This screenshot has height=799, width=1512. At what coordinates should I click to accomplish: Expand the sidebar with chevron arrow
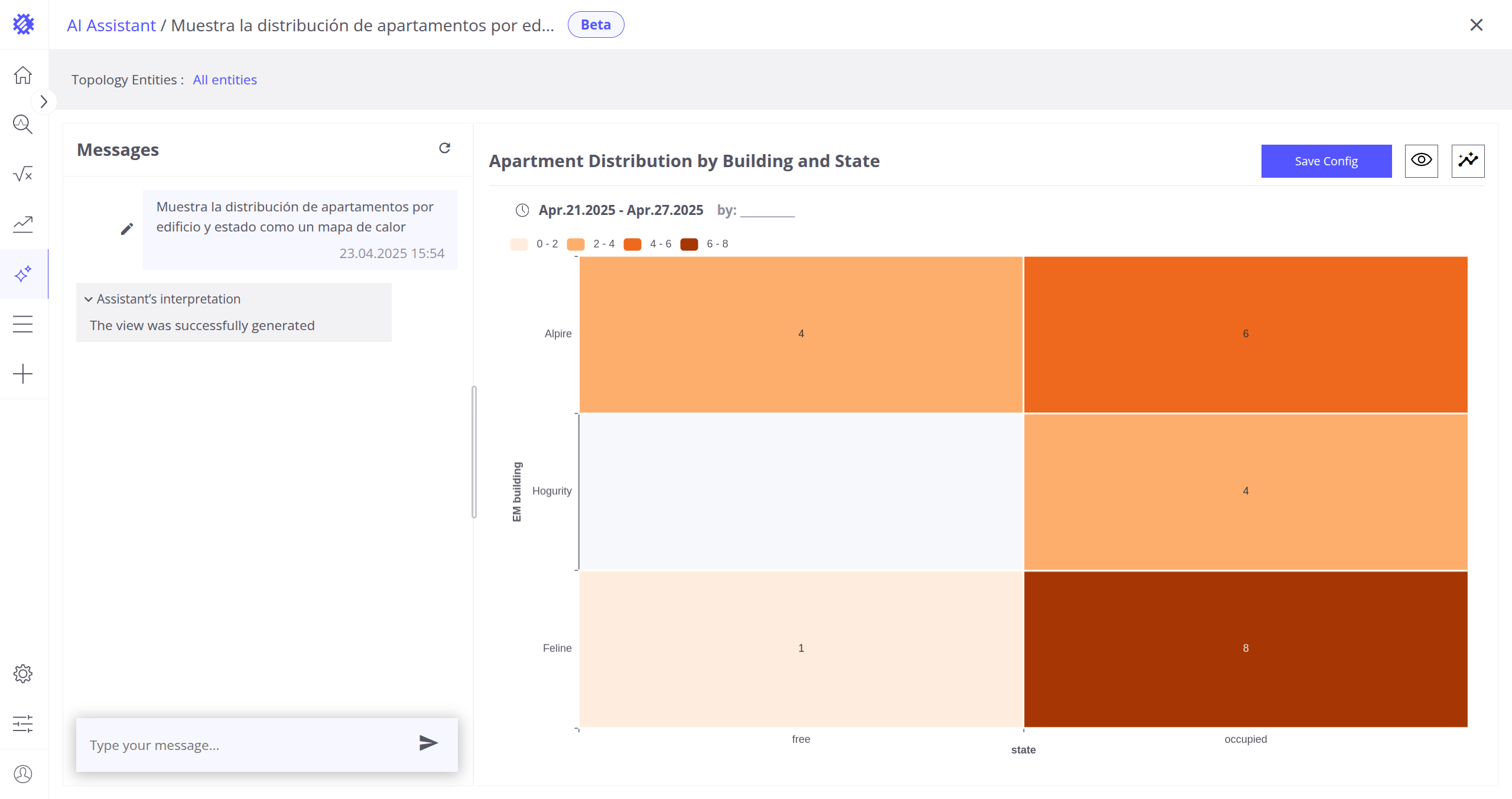[x=44, y=102]
